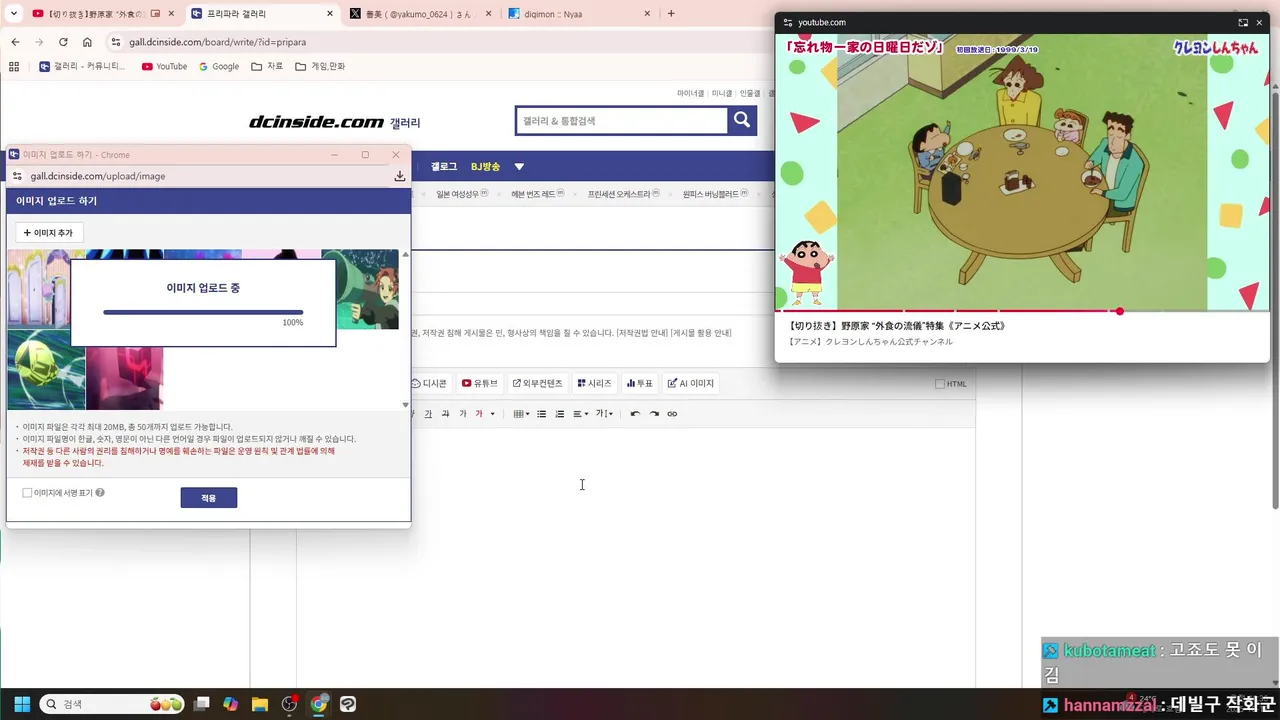Undo the last edit in the editor

(635, 414)
